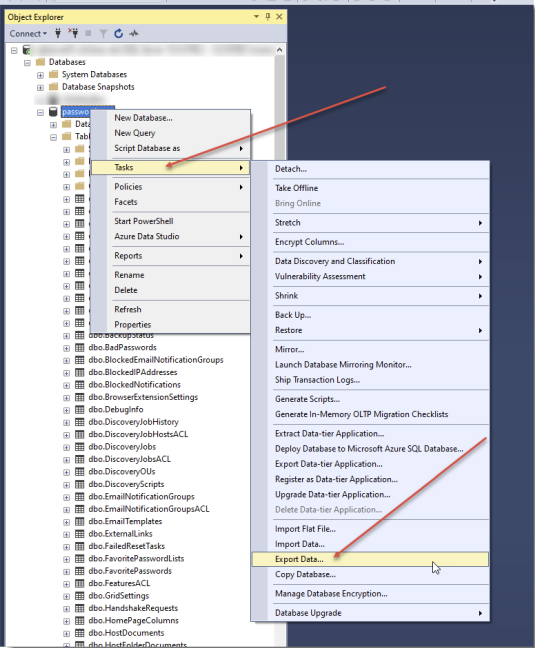Expand the Database Snapshots folder node
This screenshot has height=648, width=535.
[40, 88]
